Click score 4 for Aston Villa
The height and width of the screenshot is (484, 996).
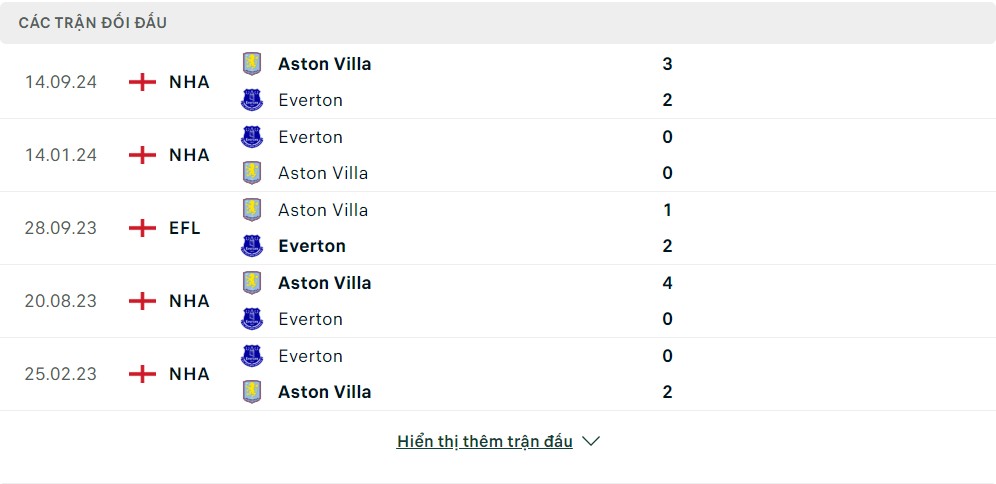point(667,283)
